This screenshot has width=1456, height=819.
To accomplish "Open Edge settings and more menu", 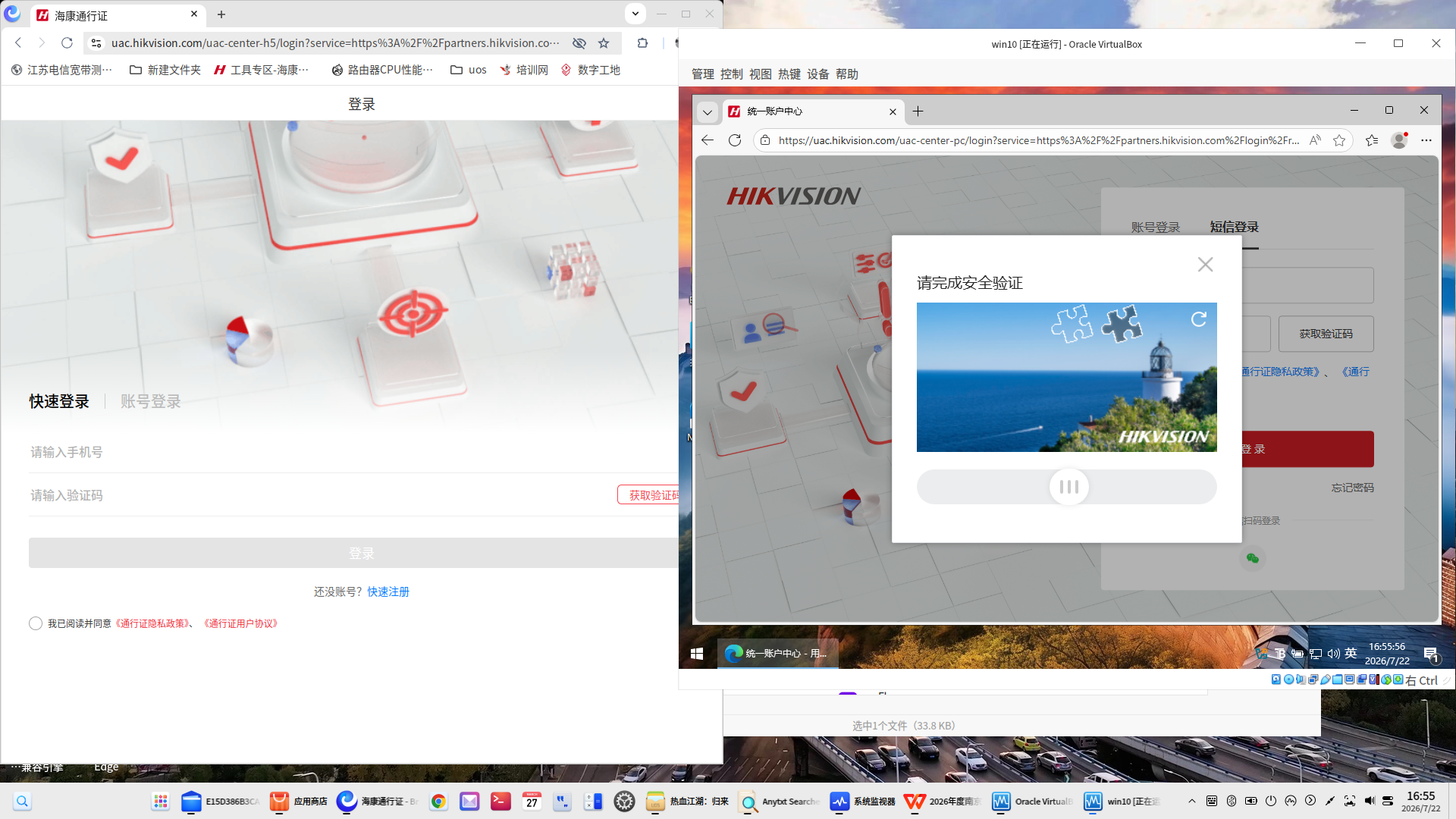I will pyautogui.click(x=1426, y=140).
